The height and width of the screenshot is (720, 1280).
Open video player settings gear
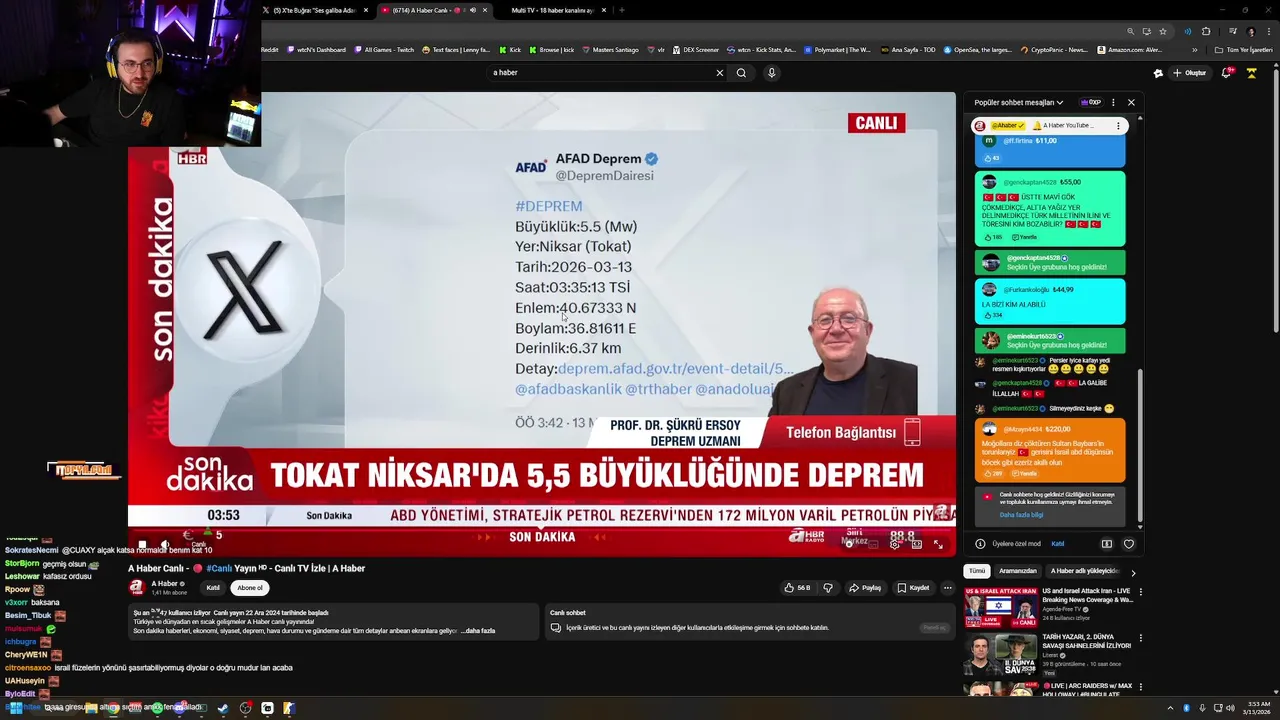(895, 544)
